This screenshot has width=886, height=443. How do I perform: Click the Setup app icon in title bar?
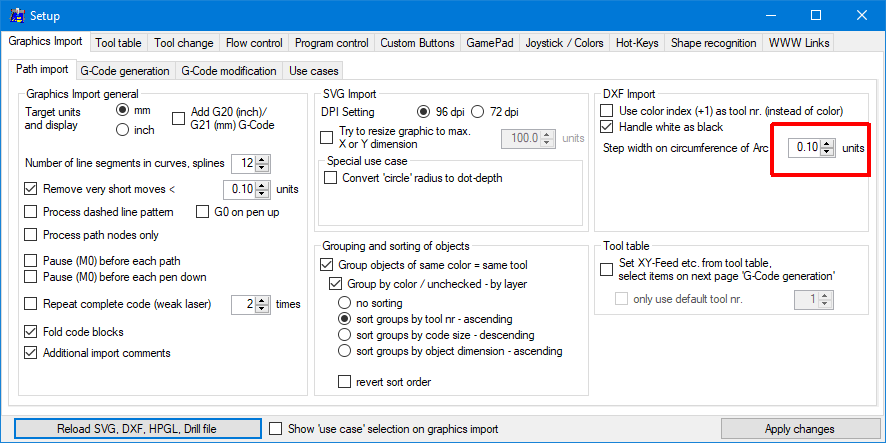[x=17, y=15]
